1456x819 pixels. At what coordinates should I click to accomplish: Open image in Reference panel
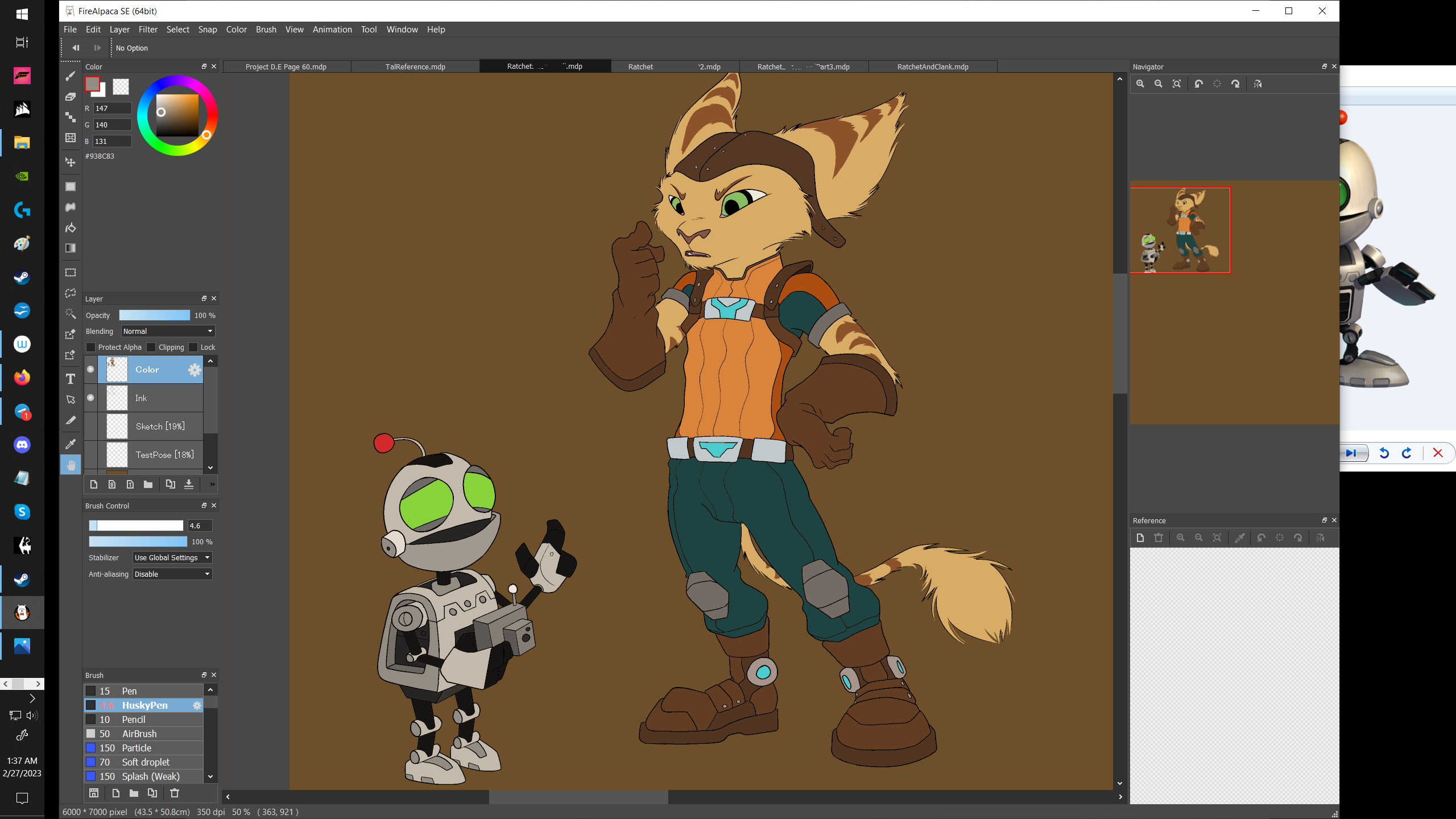pos(1140,537)
